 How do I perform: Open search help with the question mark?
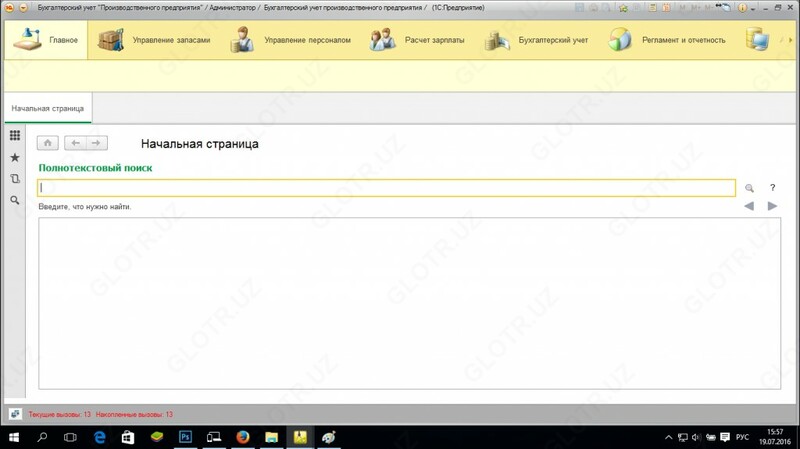pyautogui.click(x=772, y=188)
